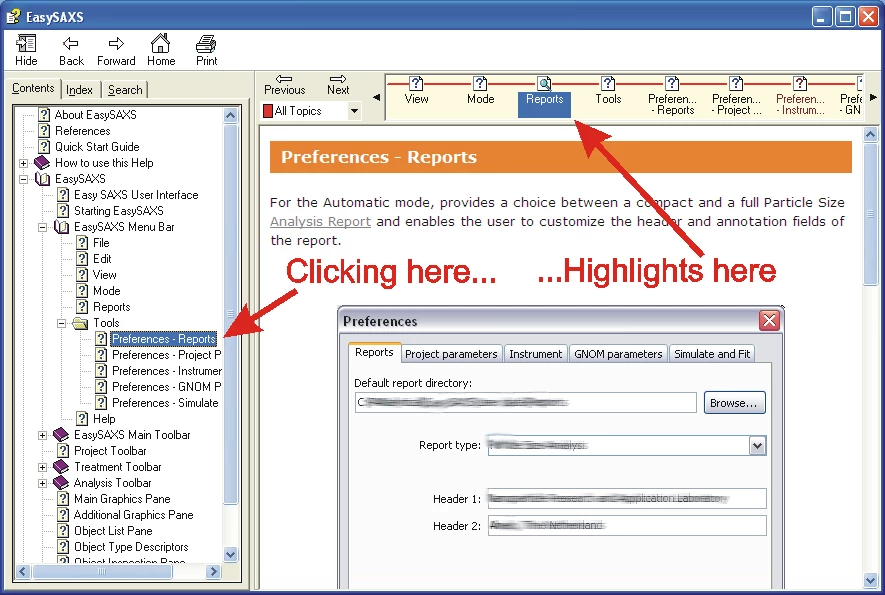Open the All Topics dropdown
This screenshot has height=595, width=885.
pos(354,111)
